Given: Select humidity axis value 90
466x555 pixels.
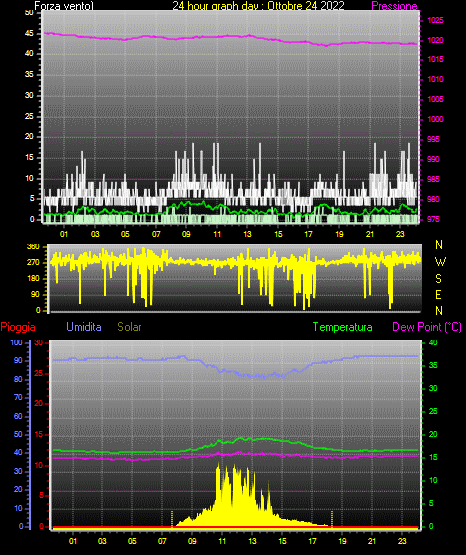Looking at the screenshot, I should pyautogui.click(x=18, y=360).
